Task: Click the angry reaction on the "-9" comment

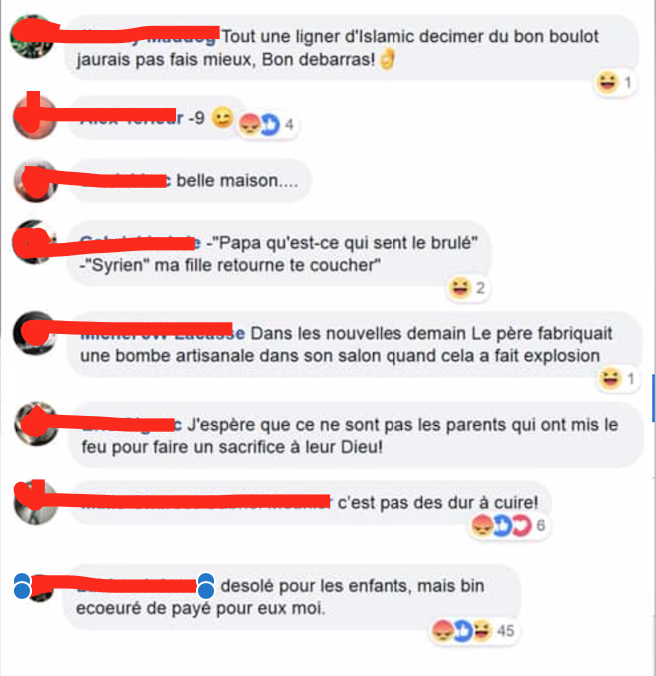Action: pos(250,125)
